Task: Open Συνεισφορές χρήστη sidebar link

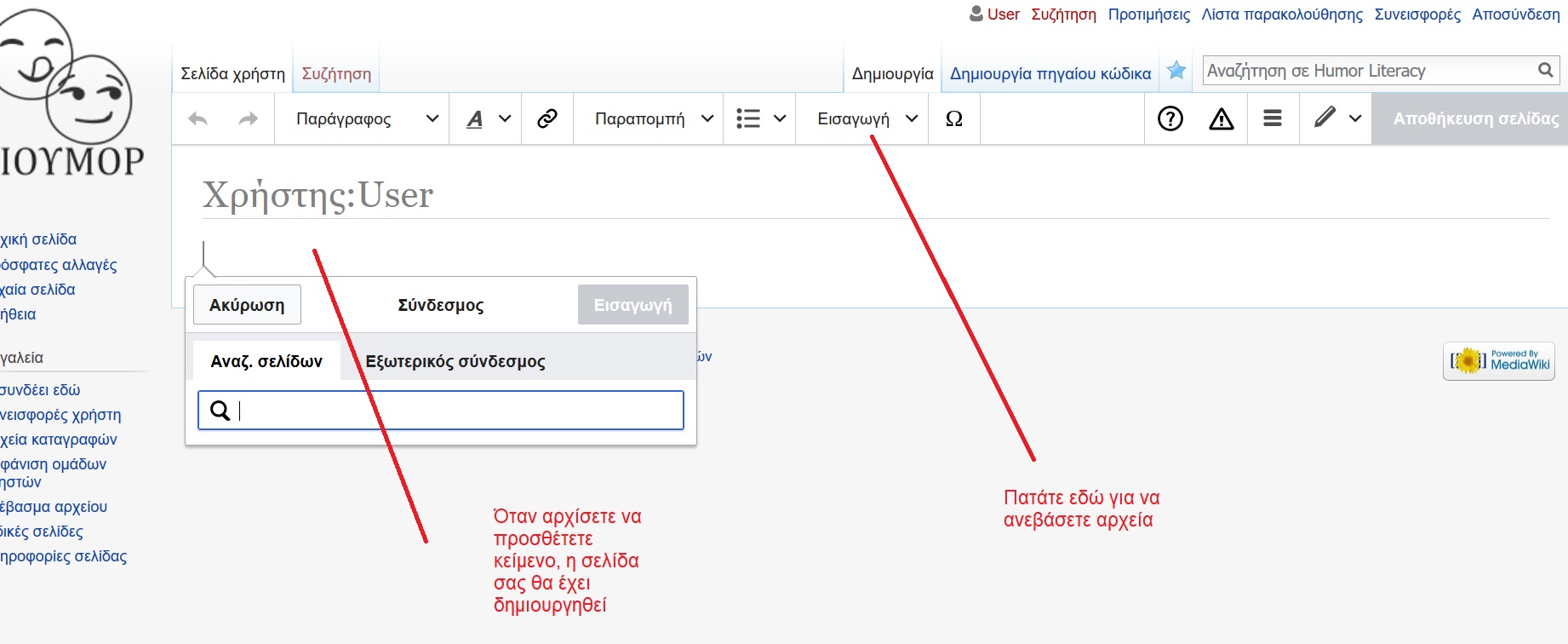Action: (60, 415)
